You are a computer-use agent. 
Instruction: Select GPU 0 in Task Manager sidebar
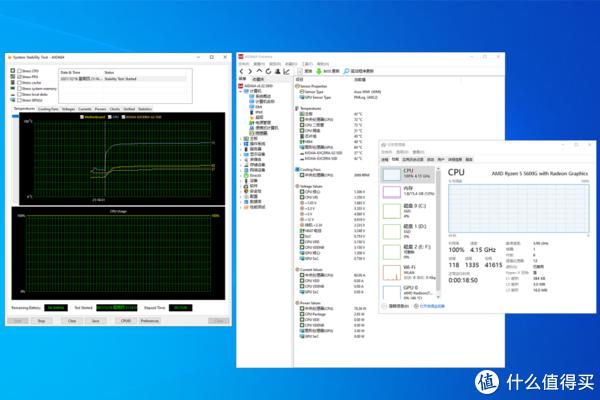[x=409, y=292]
